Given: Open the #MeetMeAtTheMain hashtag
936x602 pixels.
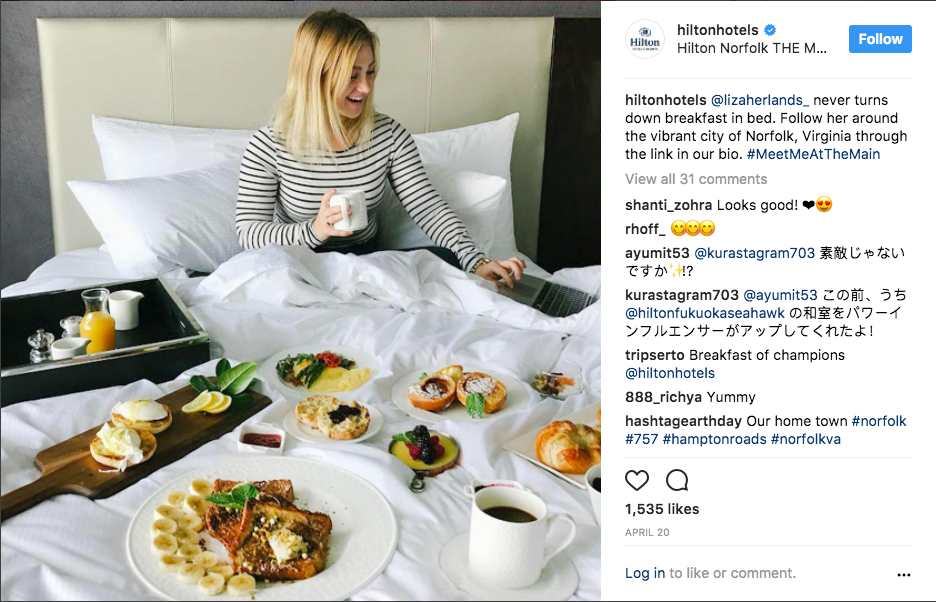Looking at the screenshot, I should (x=813, y=154).
